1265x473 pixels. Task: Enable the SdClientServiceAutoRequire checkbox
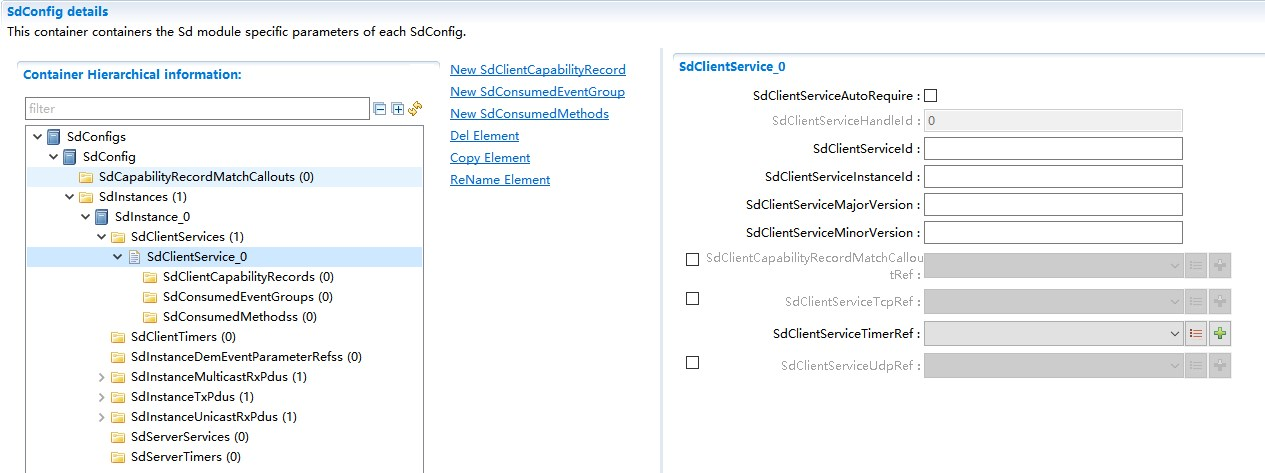pyautogui.click(x=931, y=96)
